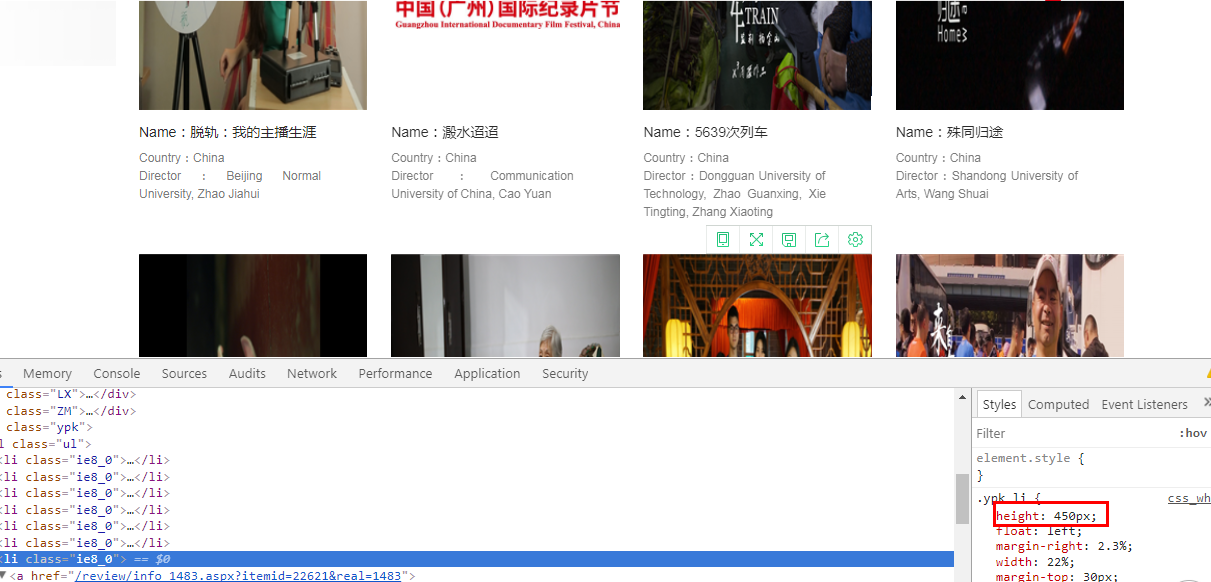Expand the div class LX node
Image resolution: width=1211 pixels, height=582 pixels.
pos(40,394)
